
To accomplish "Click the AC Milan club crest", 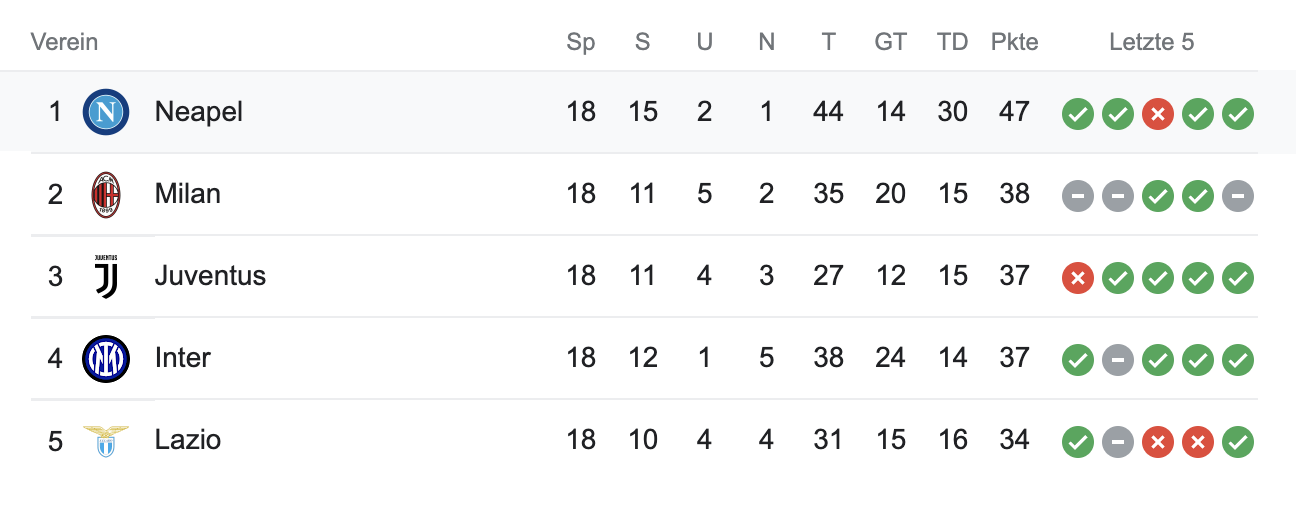I will [105, 194].
